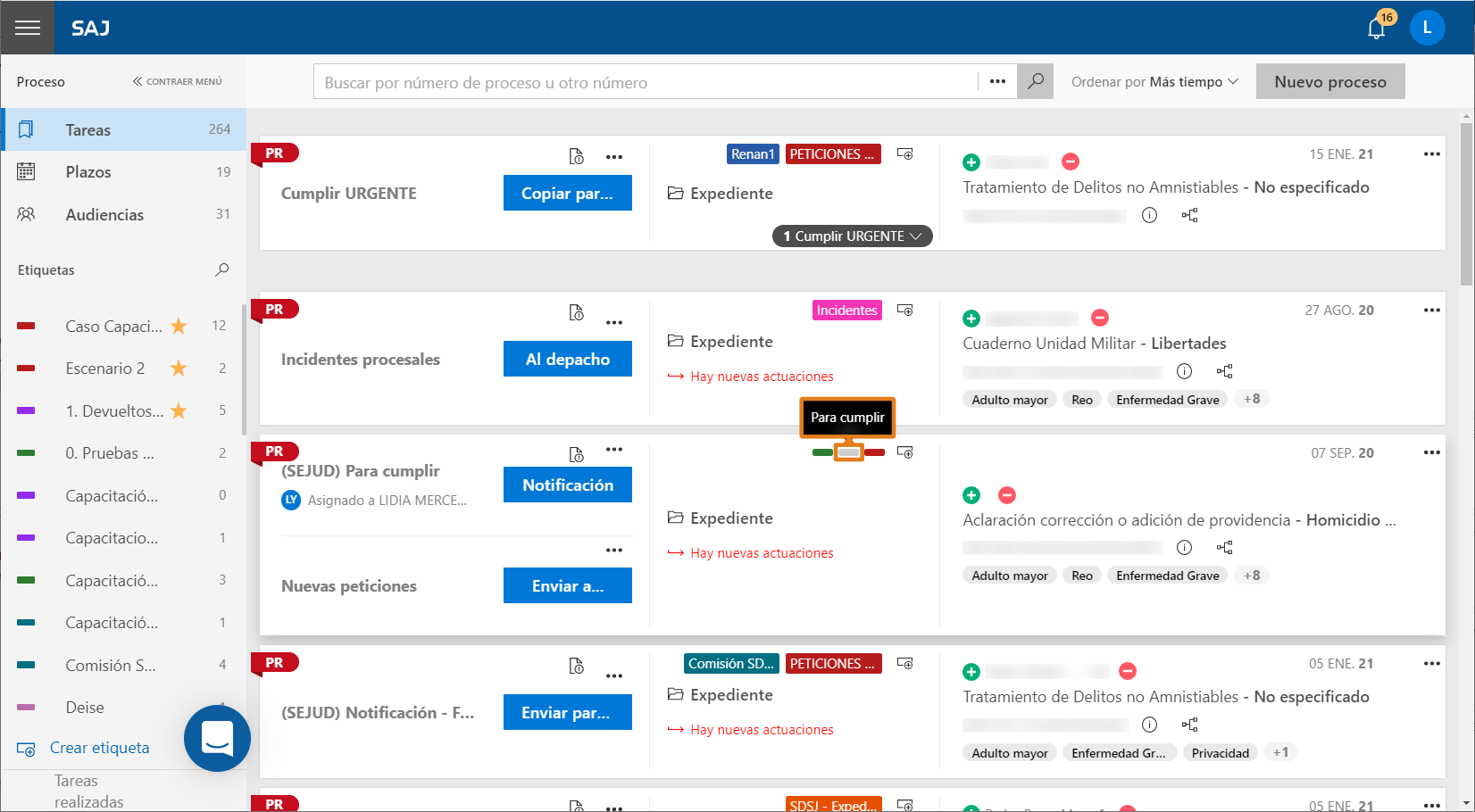Click Crear etiqueta link

[x=84, y=748]
